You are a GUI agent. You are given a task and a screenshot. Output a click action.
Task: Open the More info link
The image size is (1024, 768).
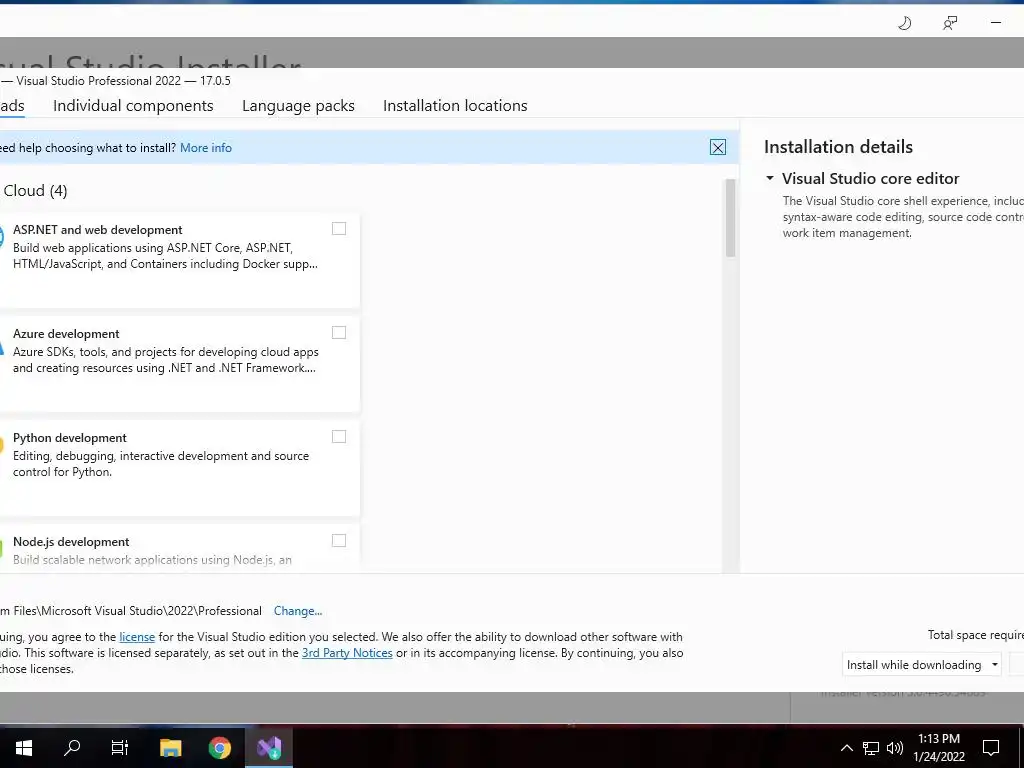pos(206,148)
